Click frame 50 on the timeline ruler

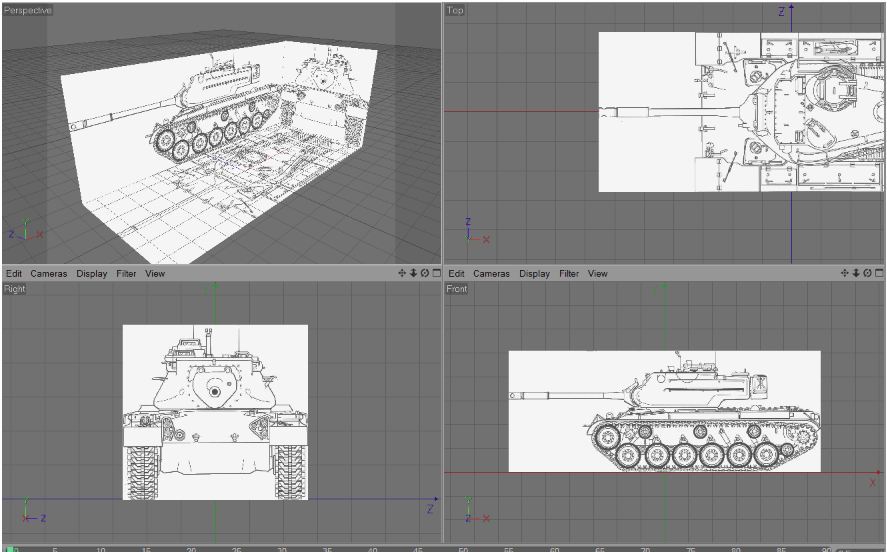(463, 549)
